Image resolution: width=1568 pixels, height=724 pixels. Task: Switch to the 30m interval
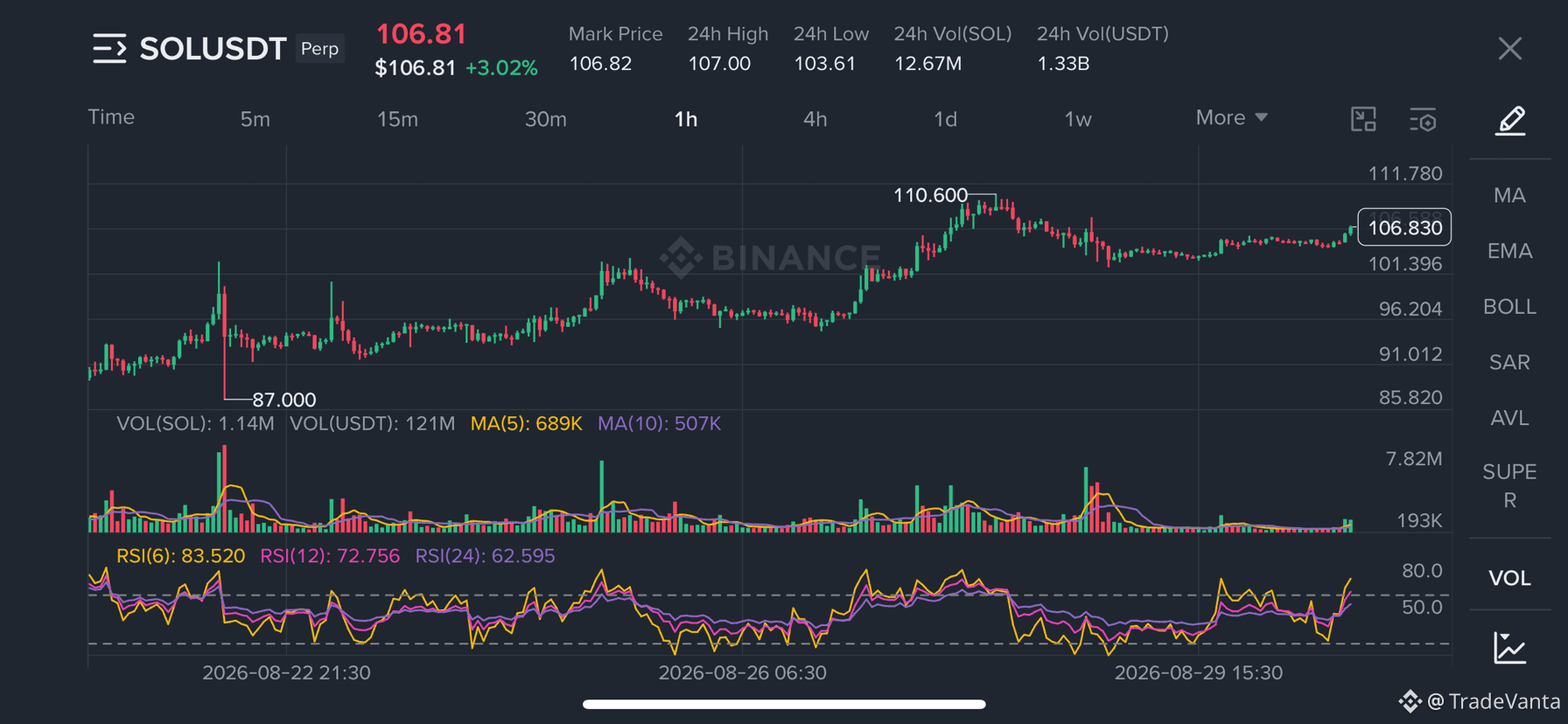coord(545,119)
